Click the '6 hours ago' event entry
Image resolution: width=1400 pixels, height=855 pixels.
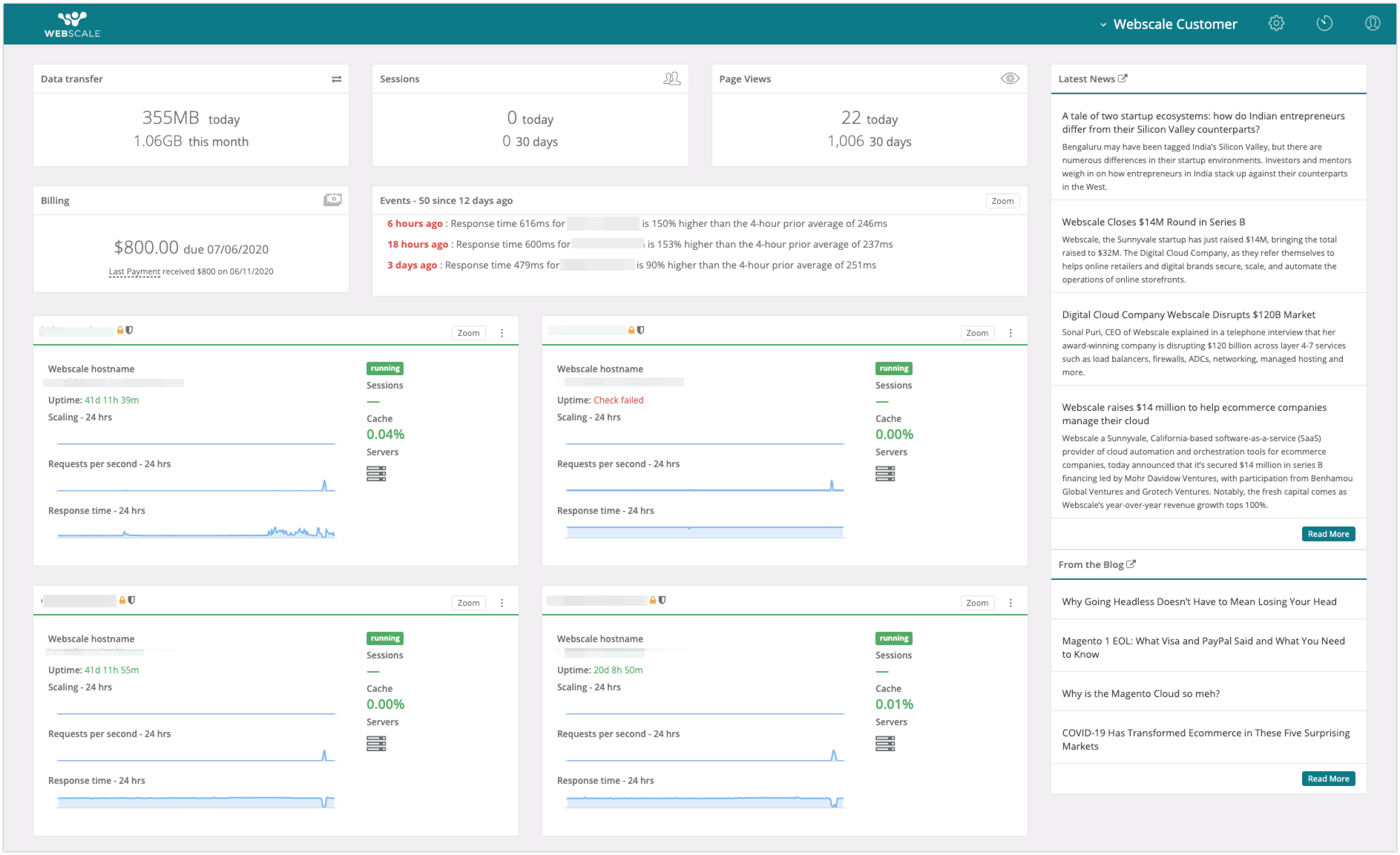(415, 224)
